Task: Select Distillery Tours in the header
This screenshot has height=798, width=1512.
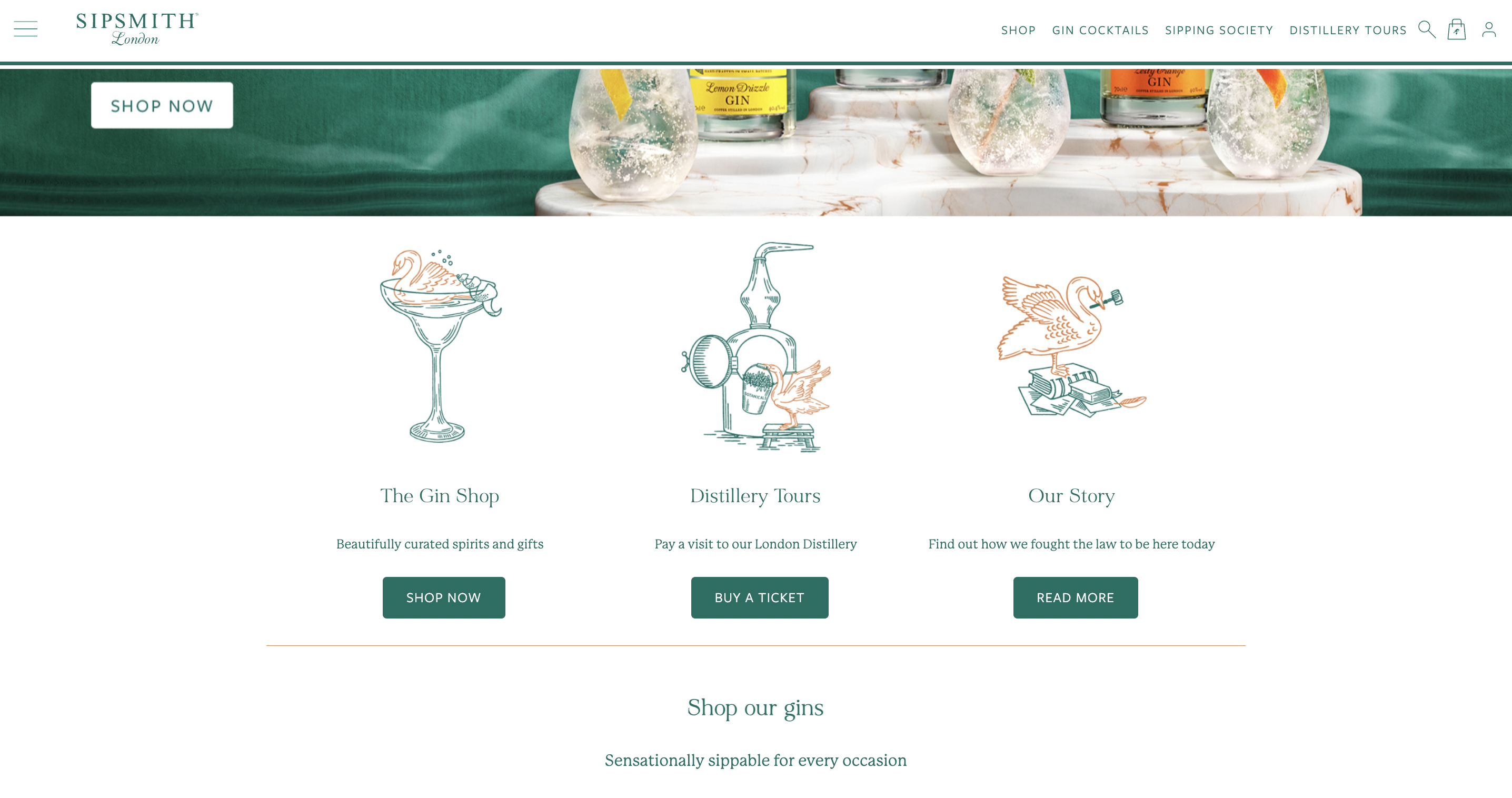Action: 1348,31
